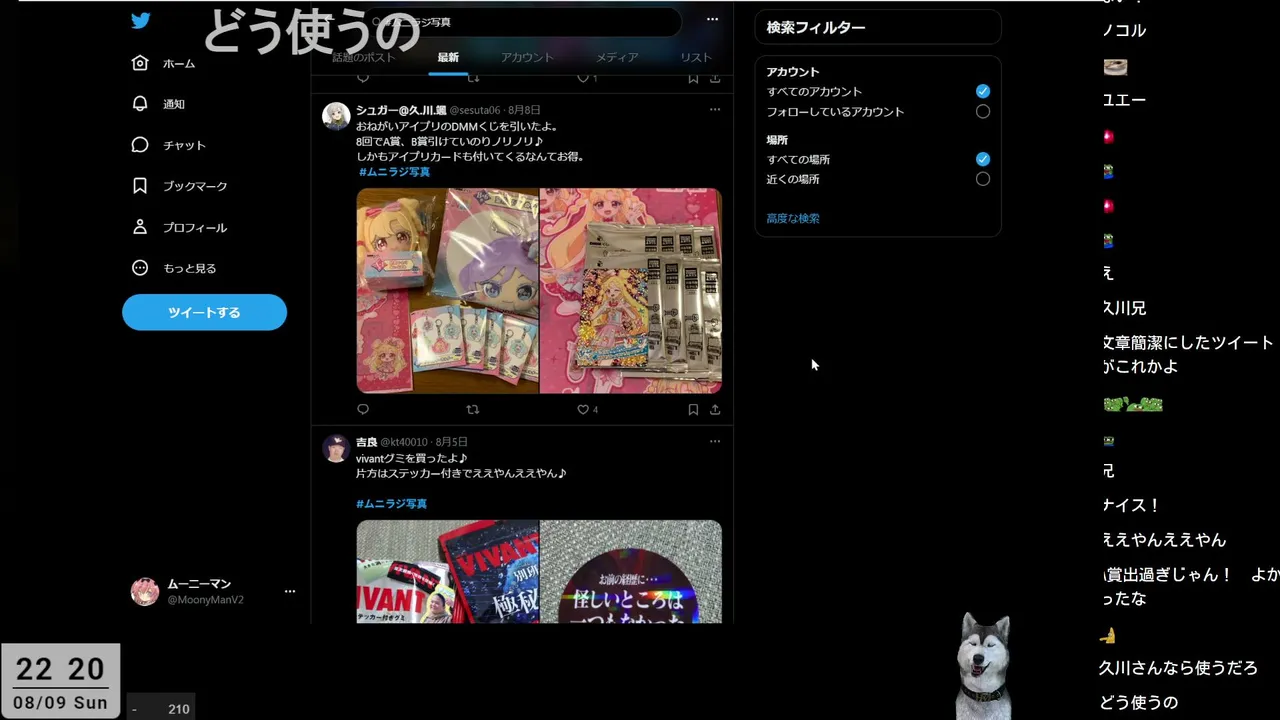Viewport: 1280px width, 720px height.
Task: Select すべてのアカウント filter
Action: [983, 91]
